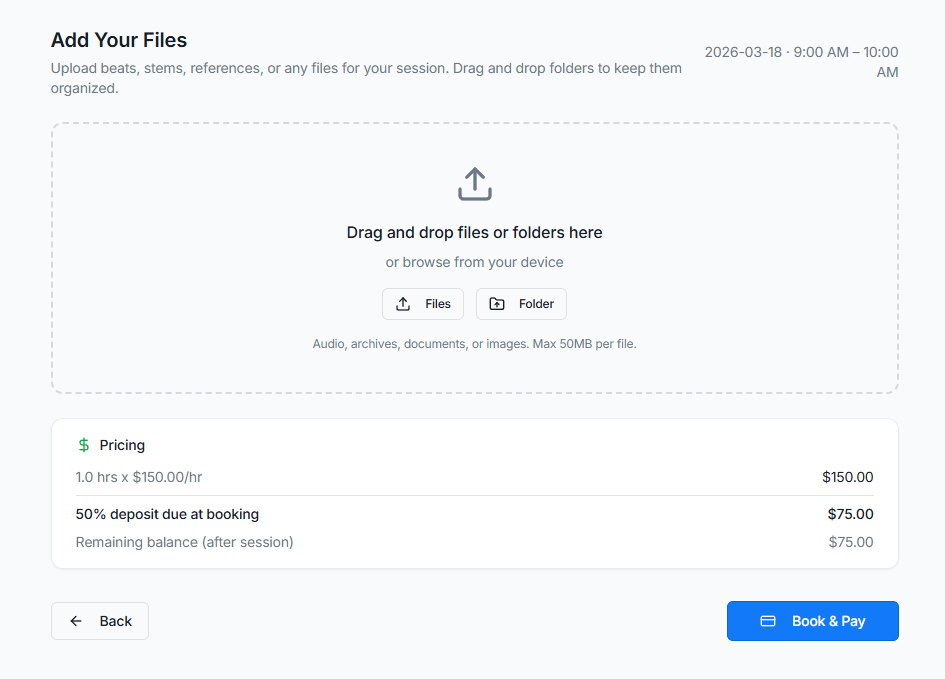Image resolution: width=945 pixels, height=679 pixels.
Task: Click the '1.0 hrs x $150.00/hr' line
Action: (x=139, y=477)
